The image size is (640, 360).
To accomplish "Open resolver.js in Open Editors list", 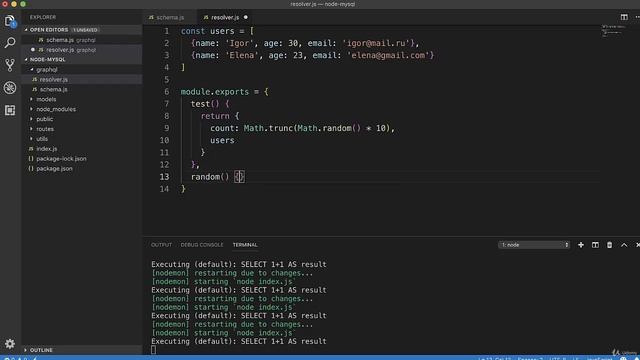I will tap(60, 50).
